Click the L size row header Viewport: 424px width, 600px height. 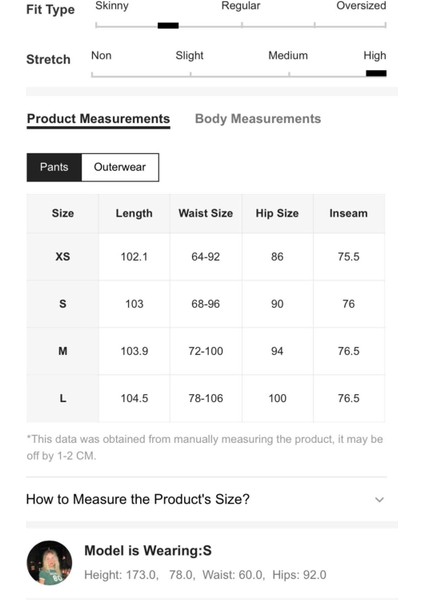[63, 398]
